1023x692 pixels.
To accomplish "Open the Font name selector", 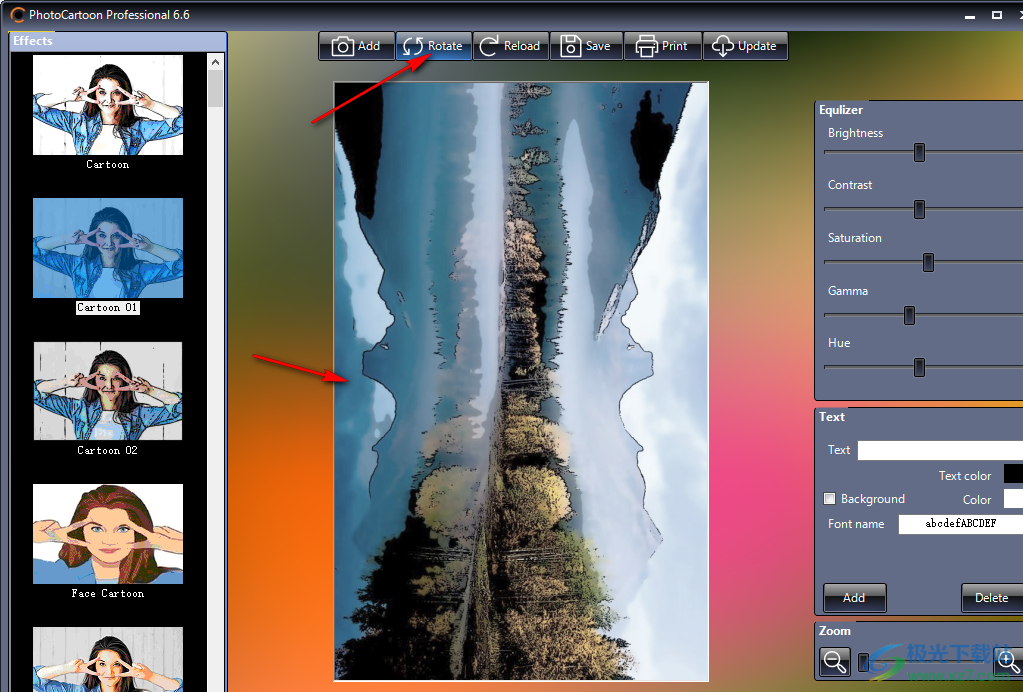I will pyautogui.click(x=960, y=524).
